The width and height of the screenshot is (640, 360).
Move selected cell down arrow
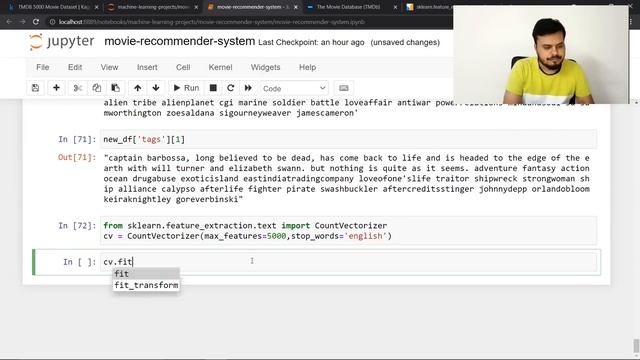tap(156, 88)
